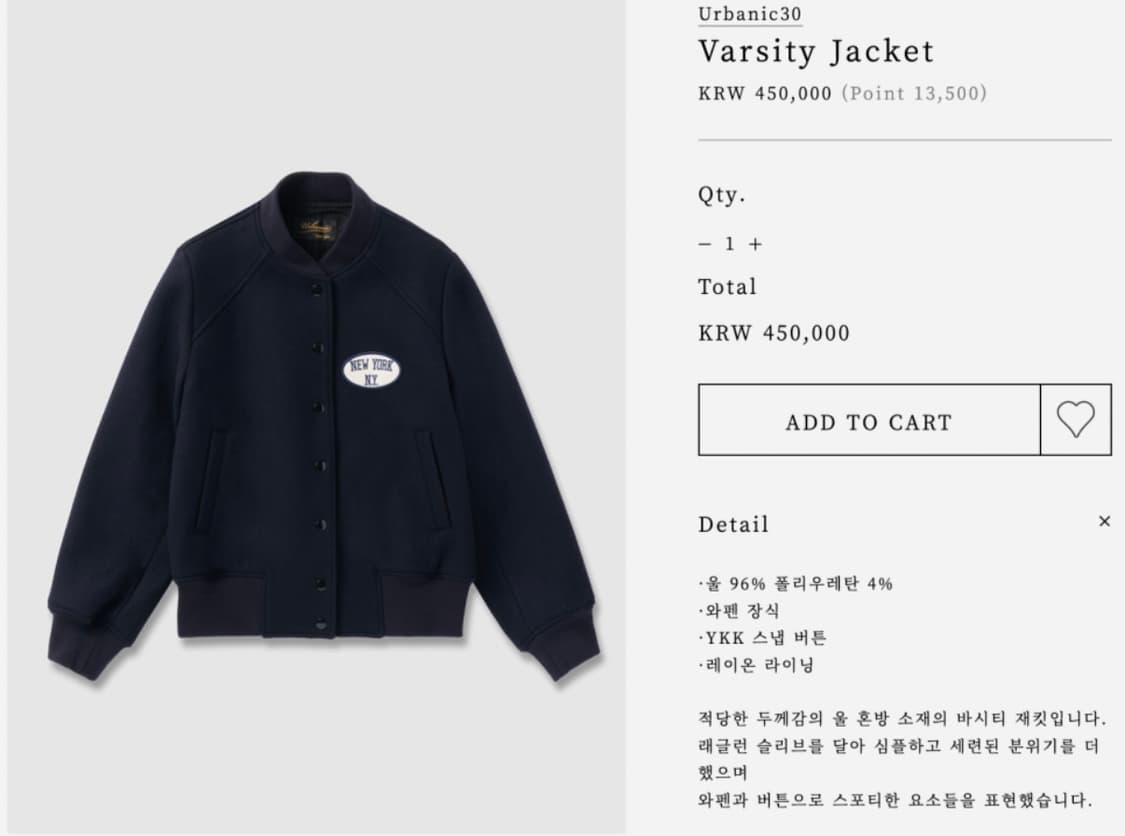Click the 와펜 장식 detail line
Image resolution: width=1125 pixels, height=836 pixels.
click(x=739, y=611)
